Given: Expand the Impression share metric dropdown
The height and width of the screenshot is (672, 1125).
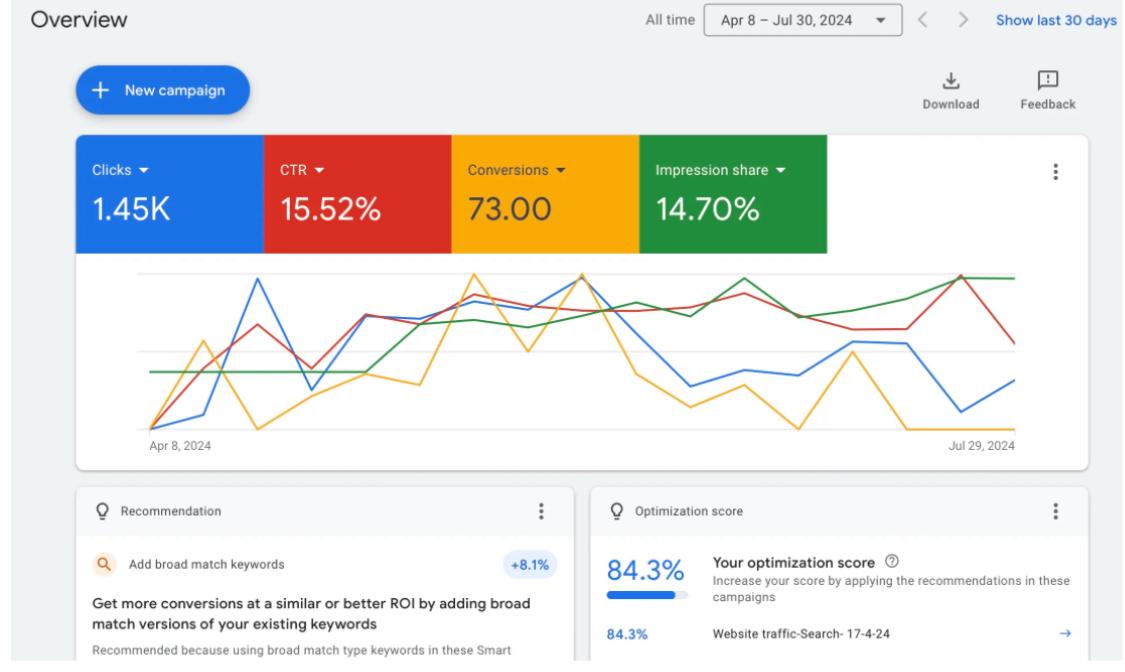Looking at the screenshot, I should point(721,170).
